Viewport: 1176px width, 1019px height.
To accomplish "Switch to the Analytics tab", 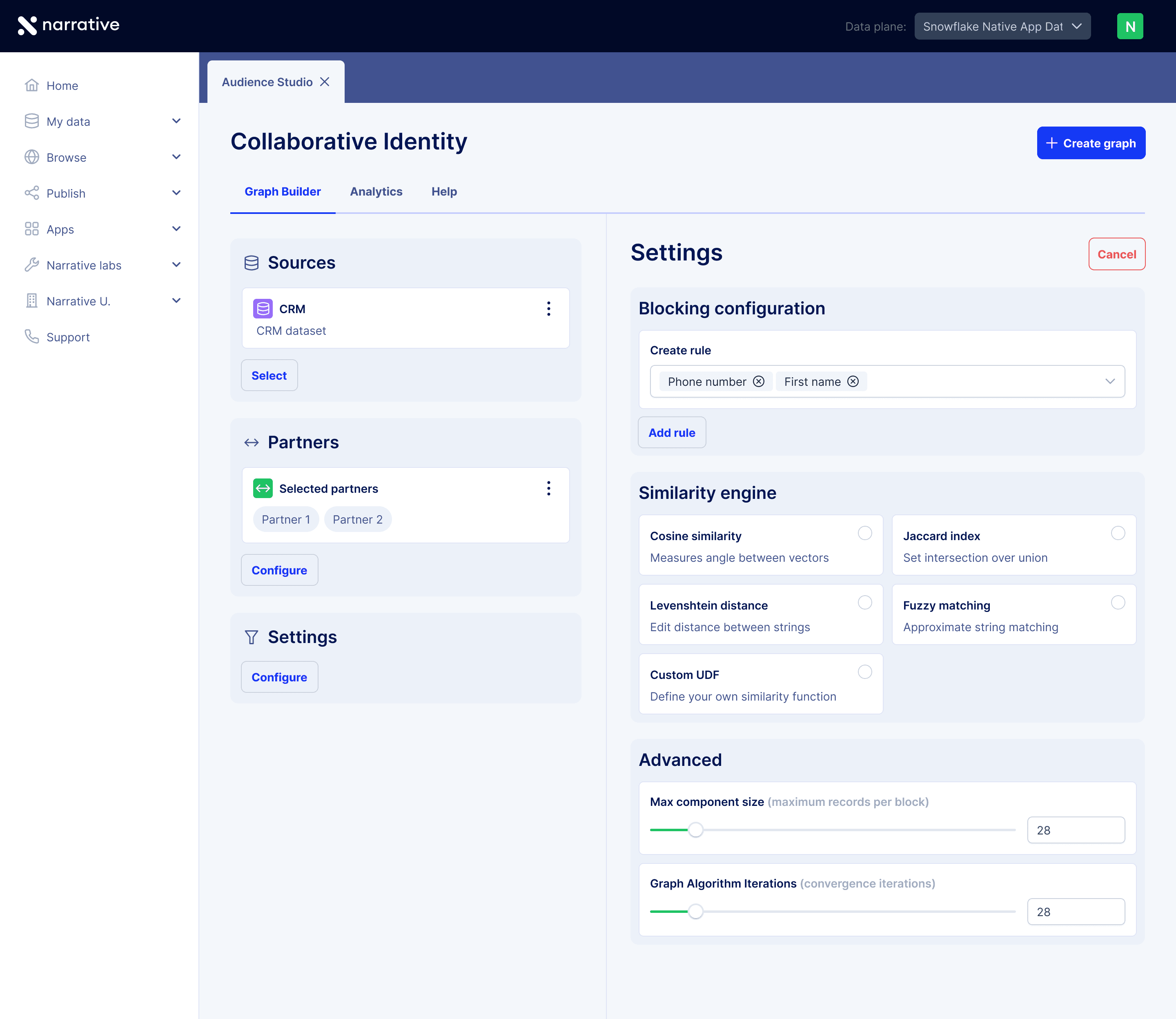I will point(376,191).
